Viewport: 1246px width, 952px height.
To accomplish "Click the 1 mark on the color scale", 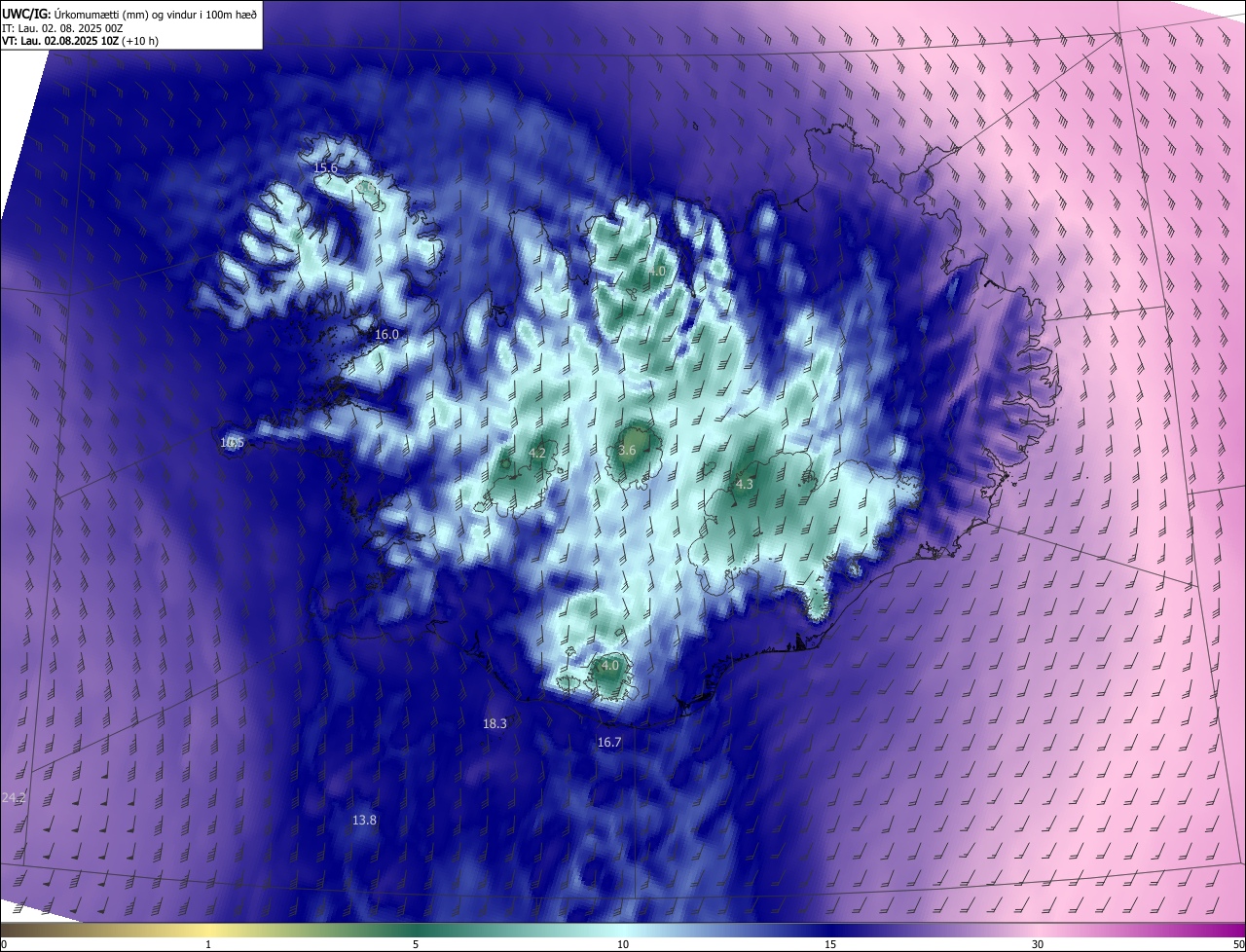I will coord(208,944).
